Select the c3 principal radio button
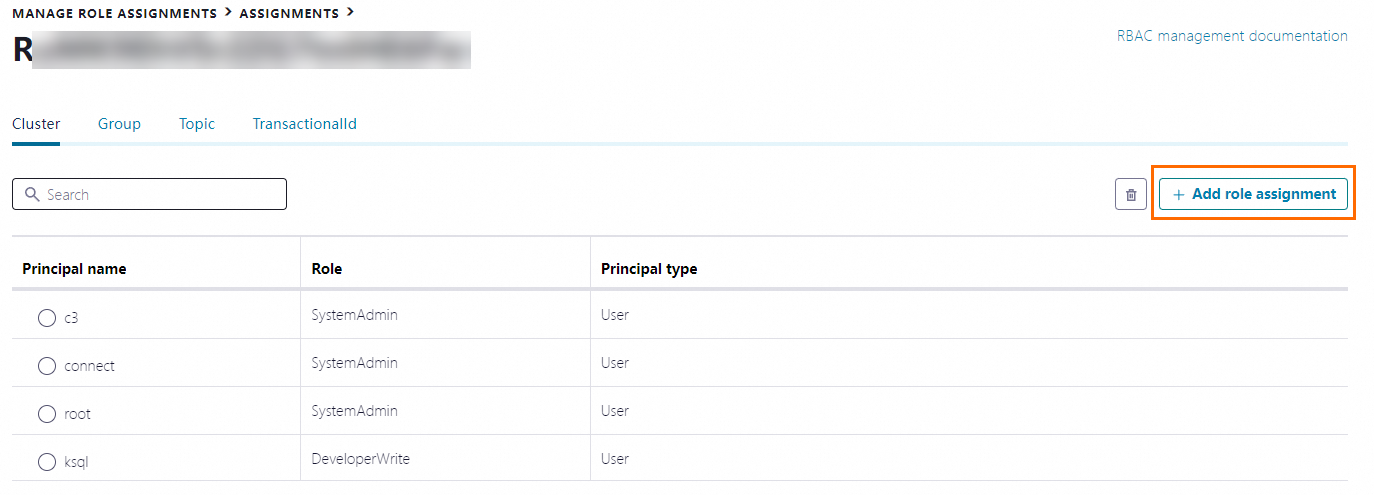 coord(46,318)
